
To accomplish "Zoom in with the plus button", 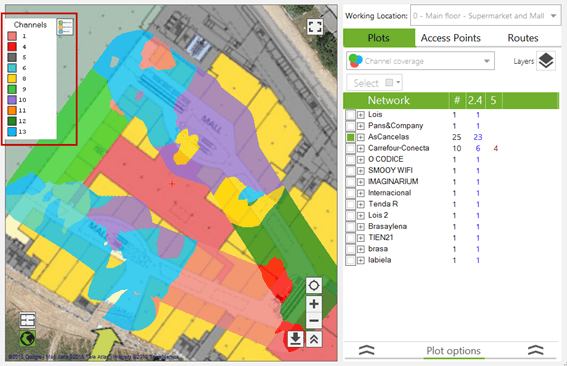I will [314, 303].
